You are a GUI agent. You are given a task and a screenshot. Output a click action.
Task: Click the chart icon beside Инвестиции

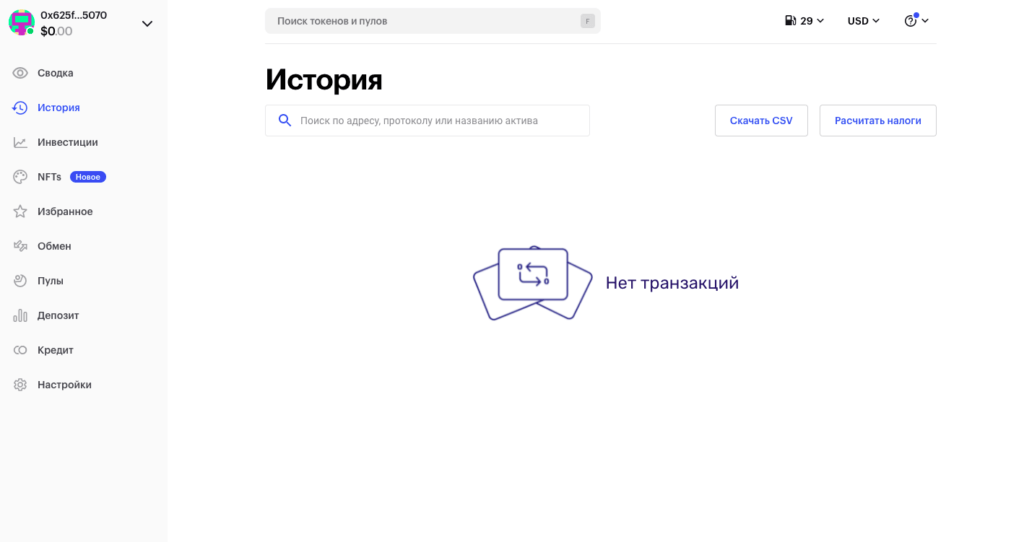coord(20,142)
